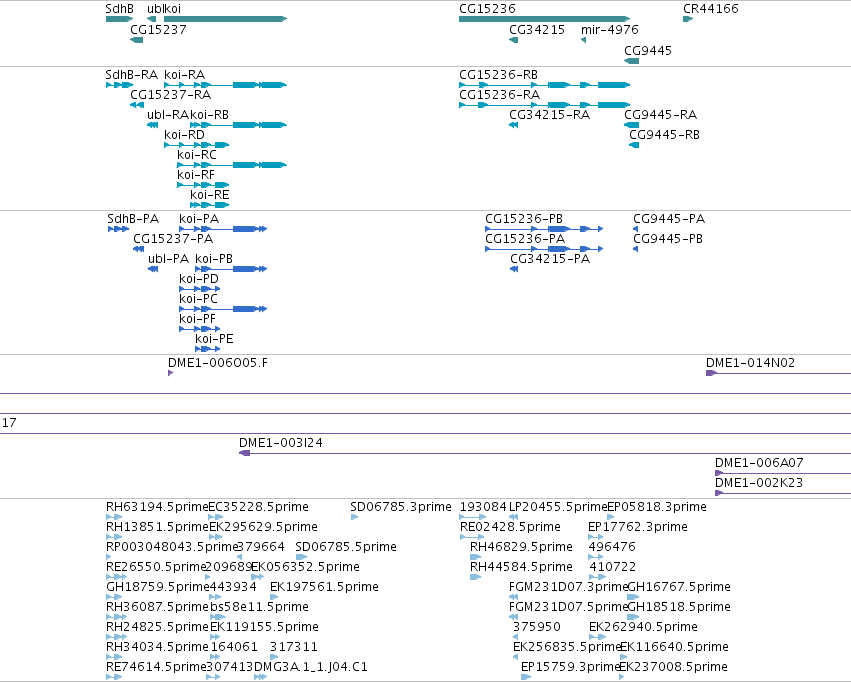Click the RH63194.5prime EST label
The height and width of the screenshot is (682, 851).
tap(157, 507)
